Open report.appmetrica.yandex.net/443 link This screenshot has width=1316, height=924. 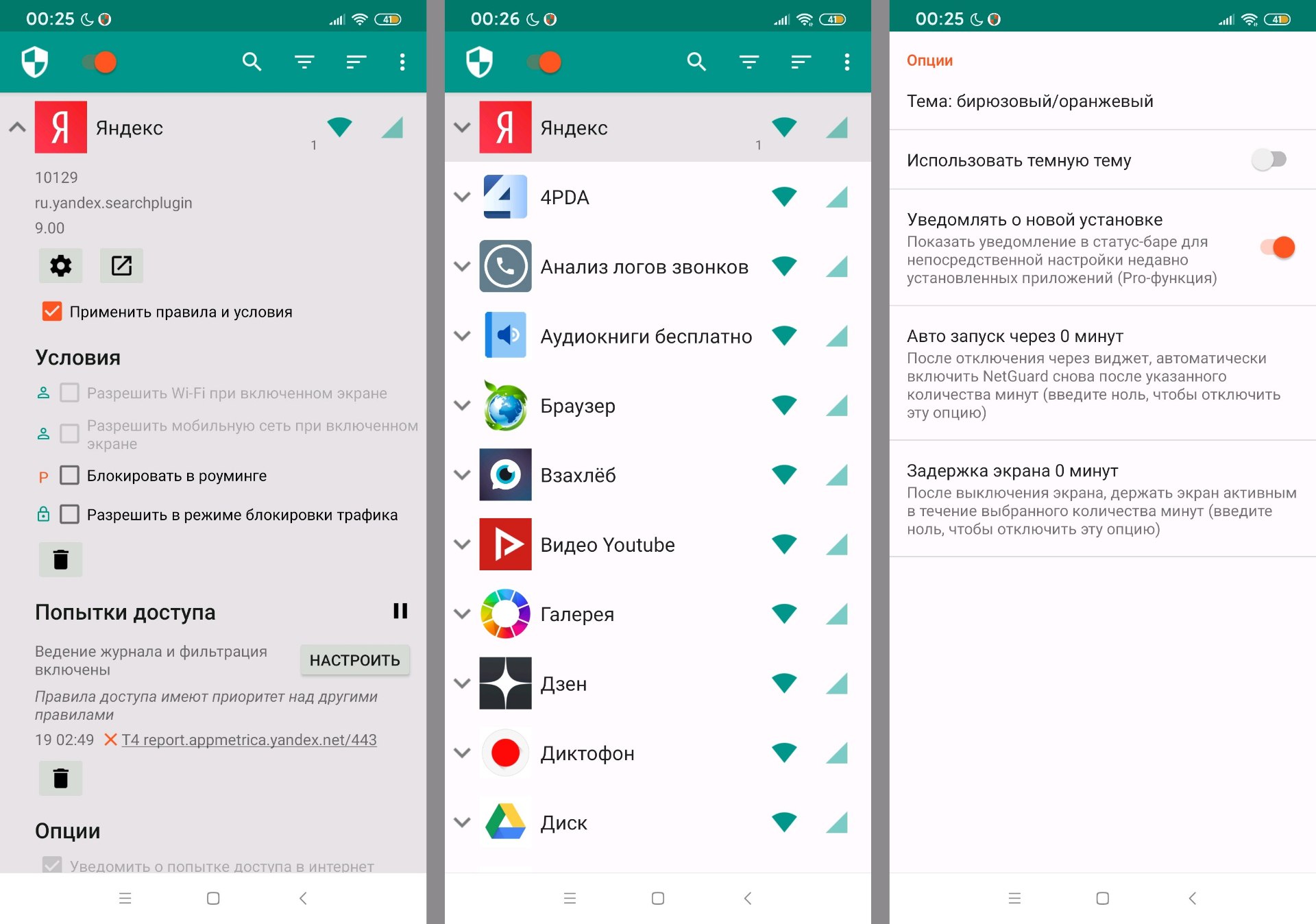249,740
